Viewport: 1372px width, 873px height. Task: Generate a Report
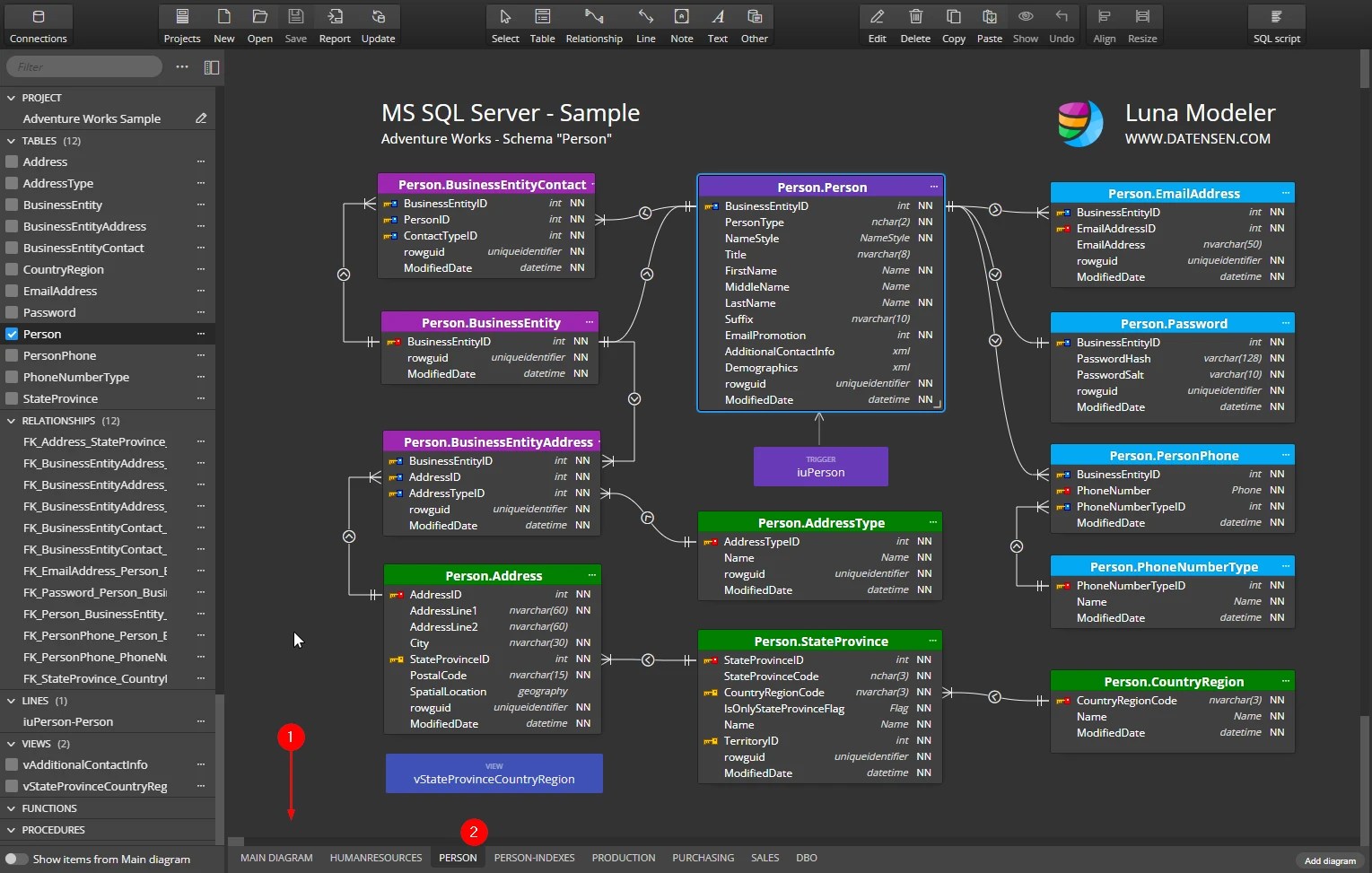[x=334, y=24]
